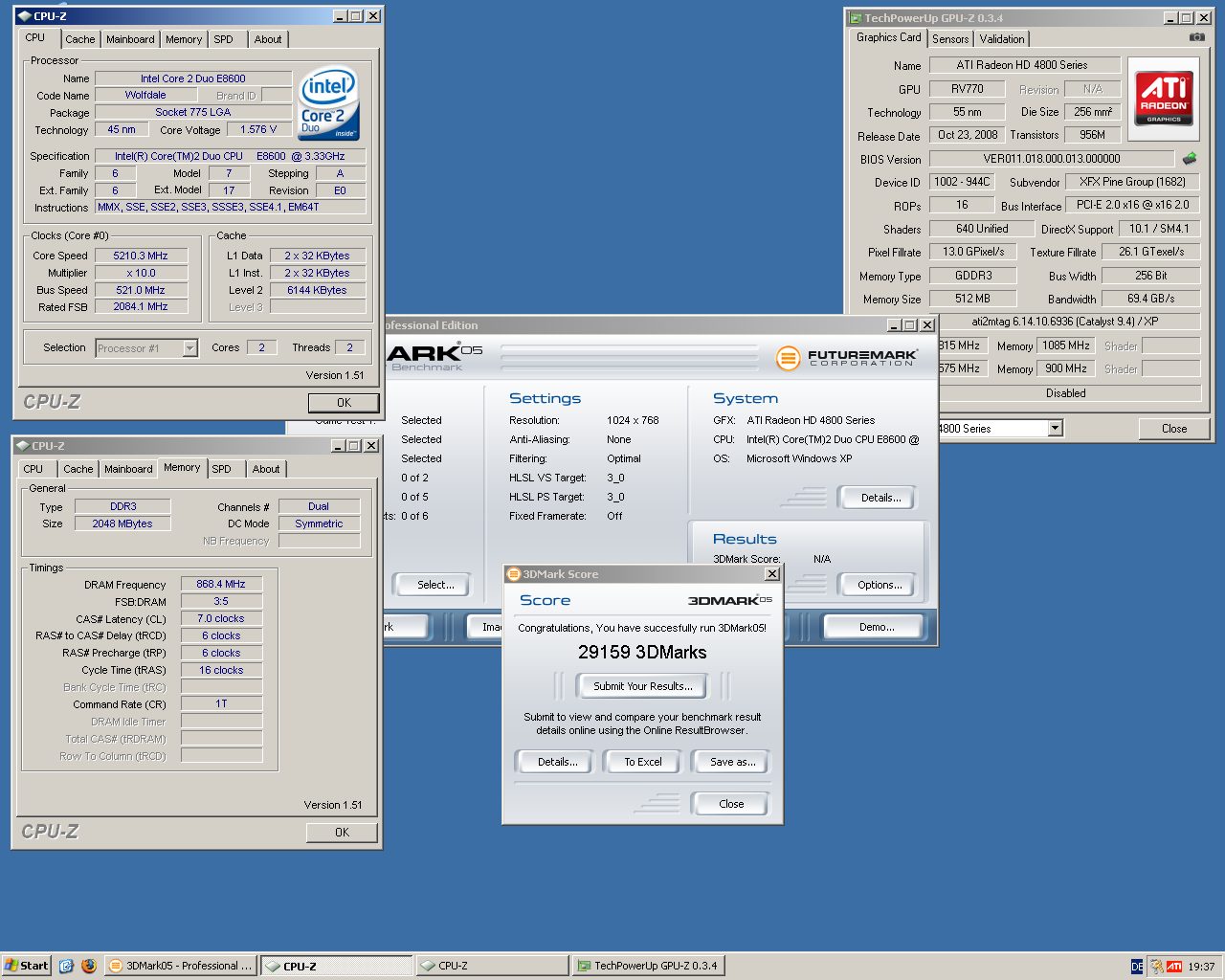Open the Start menu
Image resolution: width=1225 pixels, height=980 pixels.
click(26, 966)
